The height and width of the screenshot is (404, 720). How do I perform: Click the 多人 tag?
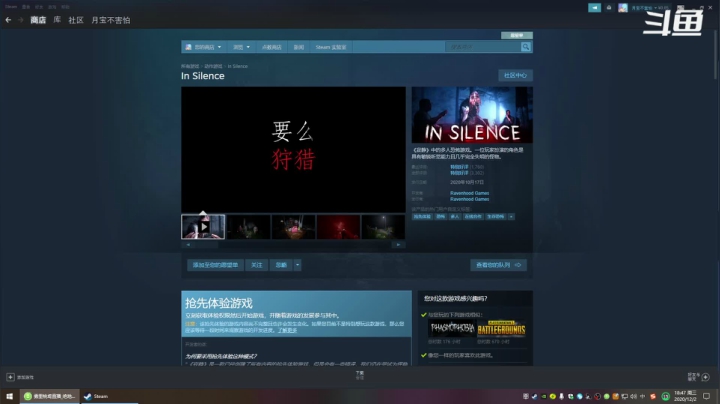pos(455,217)
